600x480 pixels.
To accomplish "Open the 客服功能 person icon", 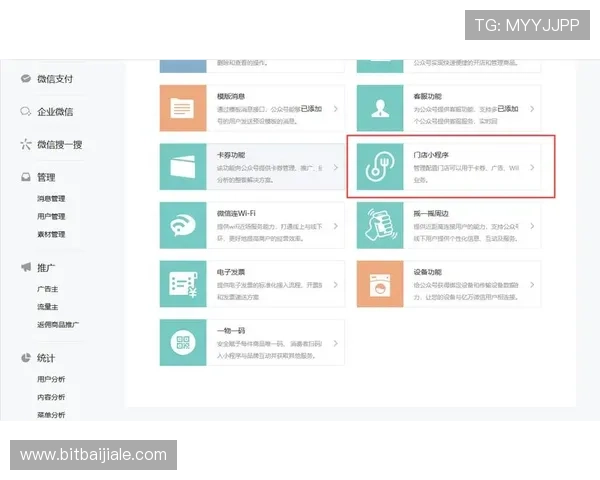I will pyautogui.click(x=380, y=108).
